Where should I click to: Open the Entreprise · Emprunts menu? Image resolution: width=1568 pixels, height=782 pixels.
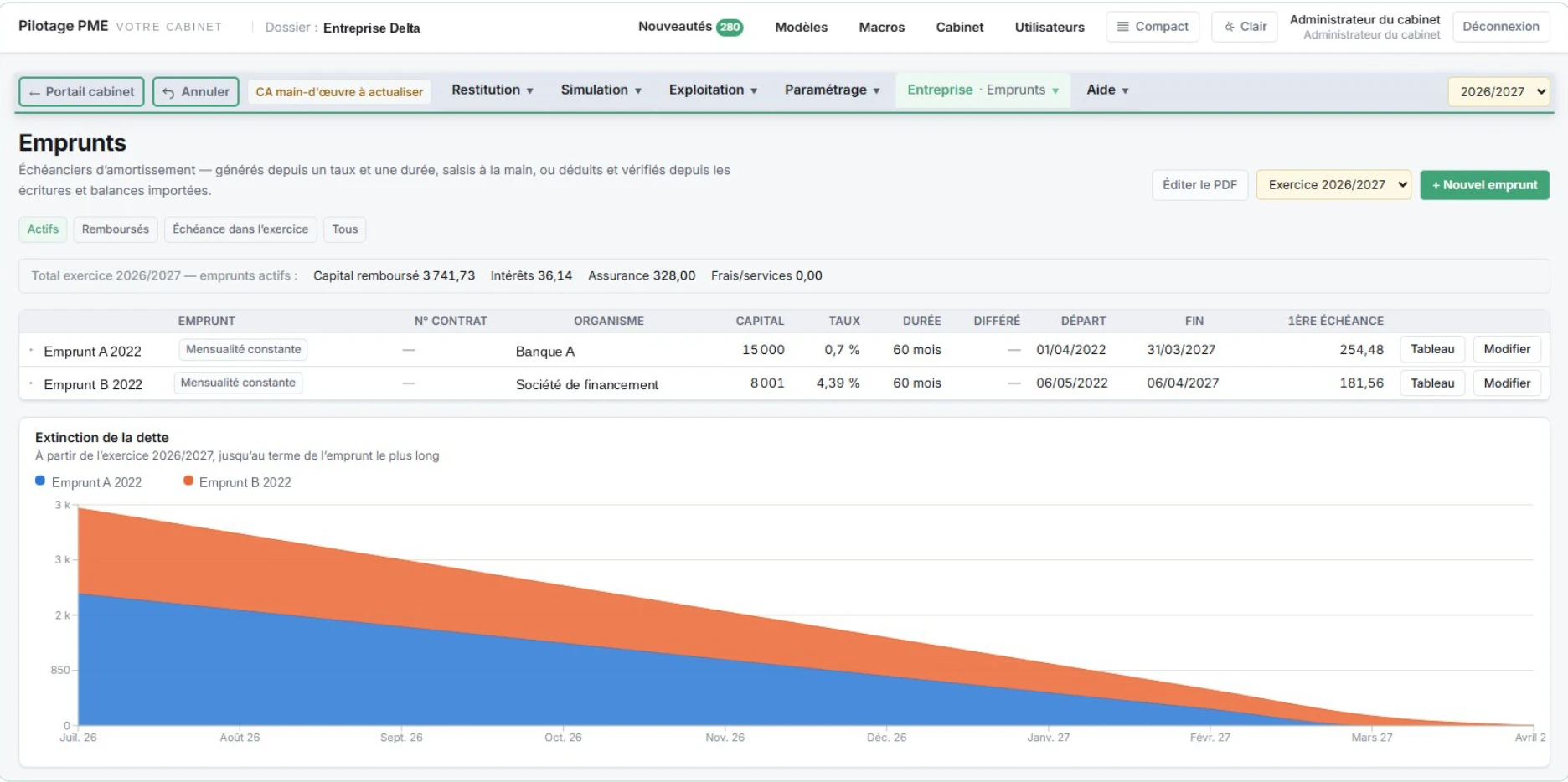(983, 90)
